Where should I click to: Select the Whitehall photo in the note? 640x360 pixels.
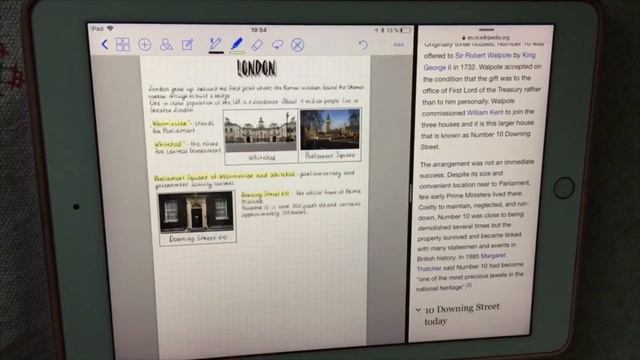click(x=261, y=131)
